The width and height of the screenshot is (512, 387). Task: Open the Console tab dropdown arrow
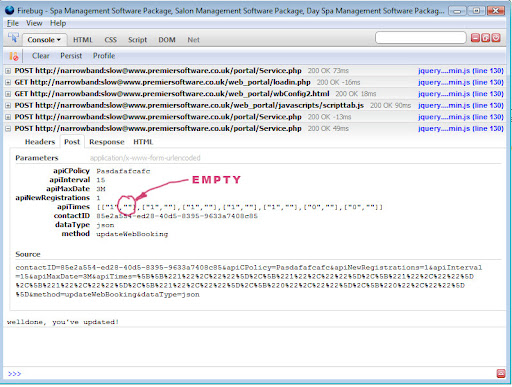tap(59, 40)
